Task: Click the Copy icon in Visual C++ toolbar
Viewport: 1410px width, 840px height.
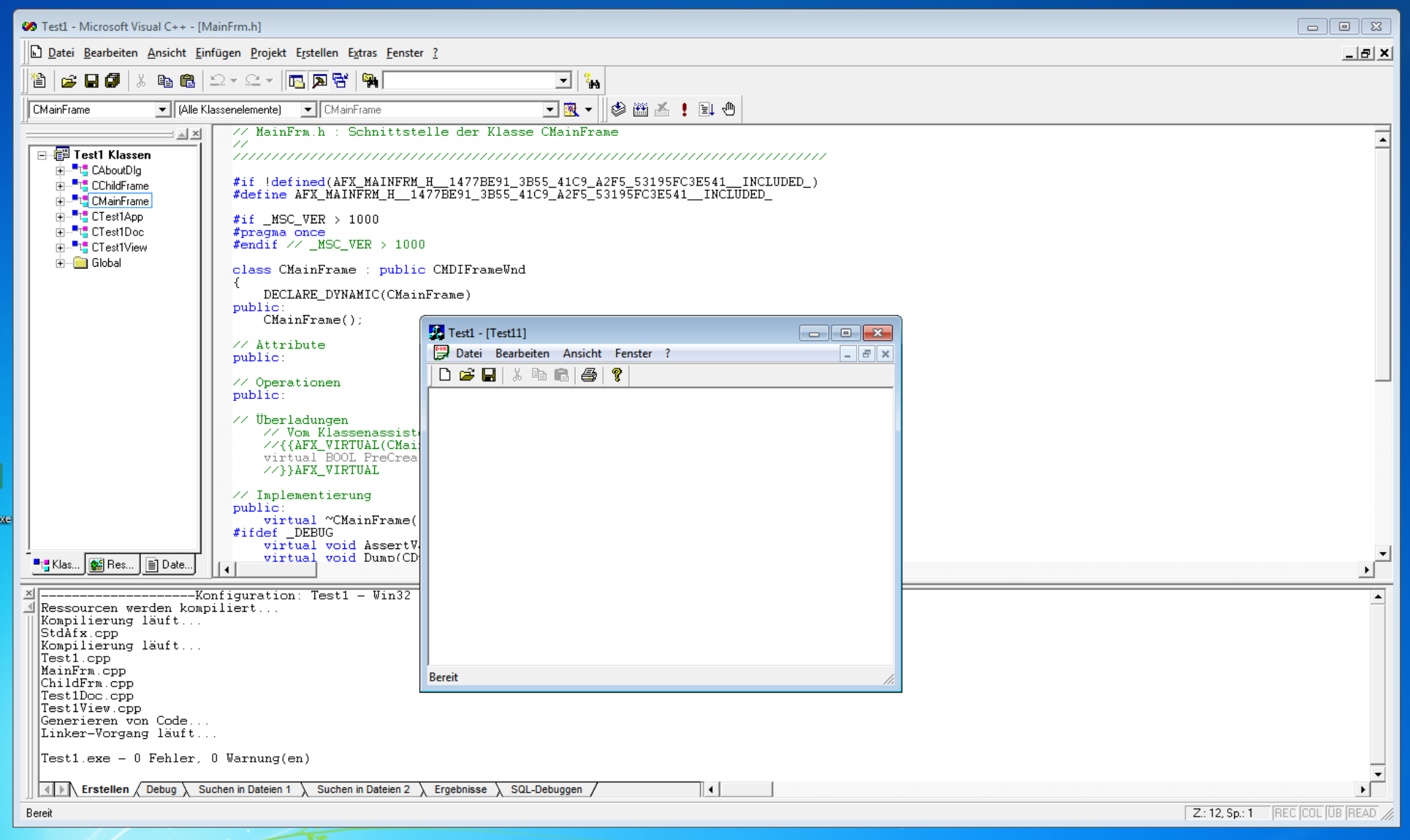Action: 164,81
